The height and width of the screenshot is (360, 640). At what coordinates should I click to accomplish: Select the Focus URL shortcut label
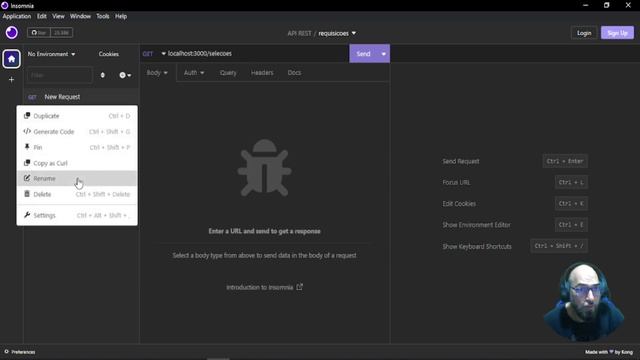tap(456, 182)
